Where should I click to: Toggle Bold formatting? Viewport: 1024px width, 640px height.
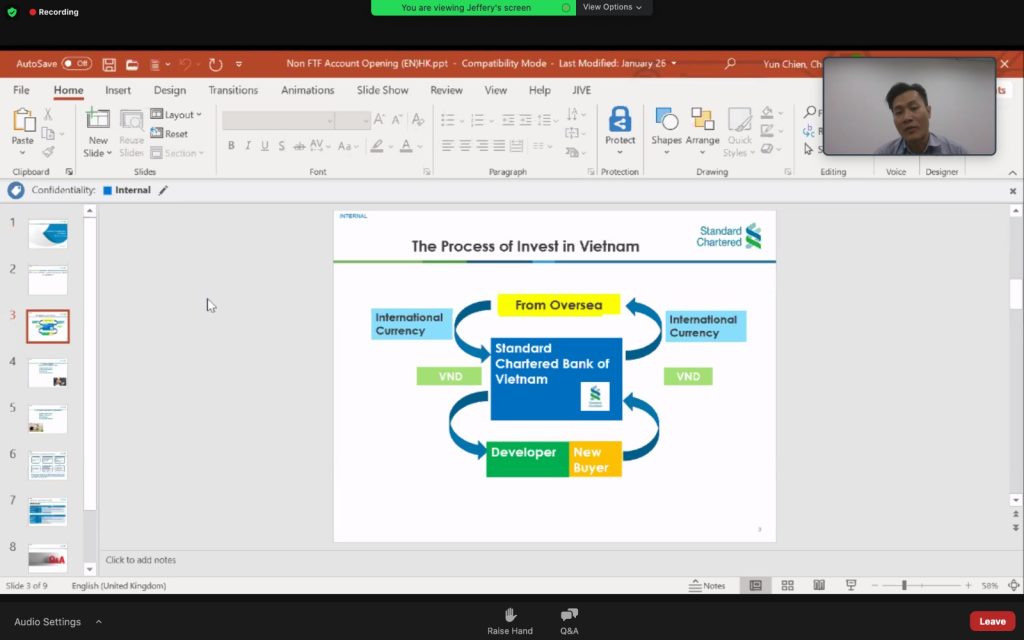tap(231, 146)
